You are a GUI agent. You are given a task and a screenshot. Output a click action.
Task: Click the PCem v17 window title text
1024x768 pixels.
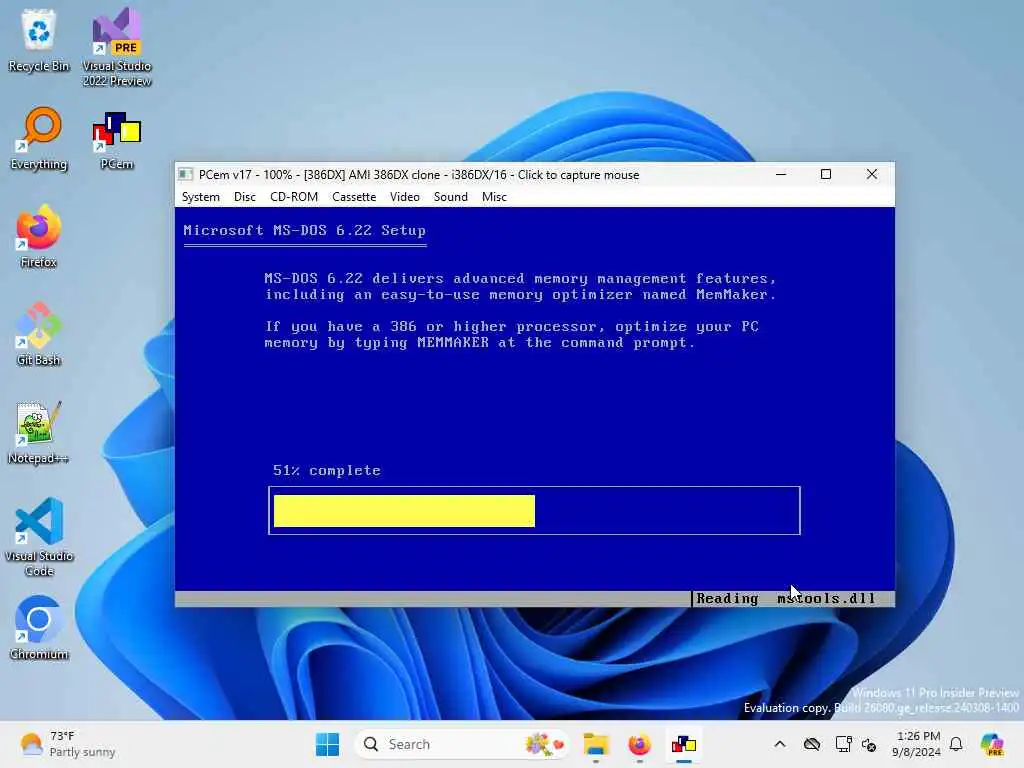419,174
